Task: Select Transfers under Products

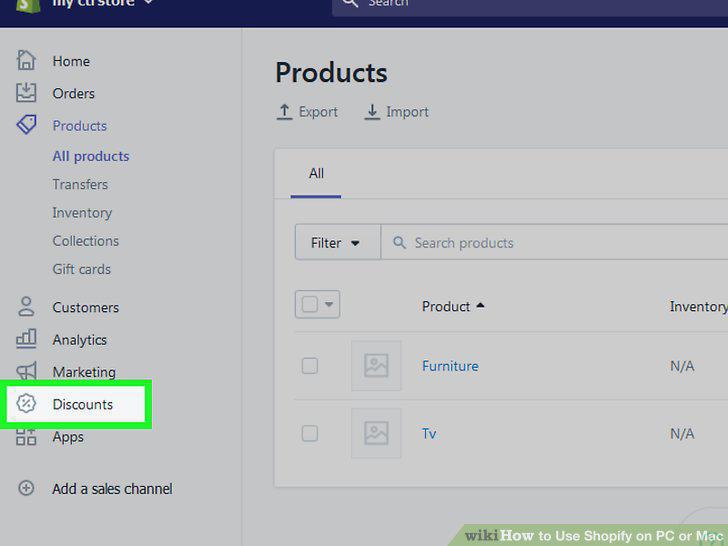Action: pyautogui.click(x=80, y=184)
